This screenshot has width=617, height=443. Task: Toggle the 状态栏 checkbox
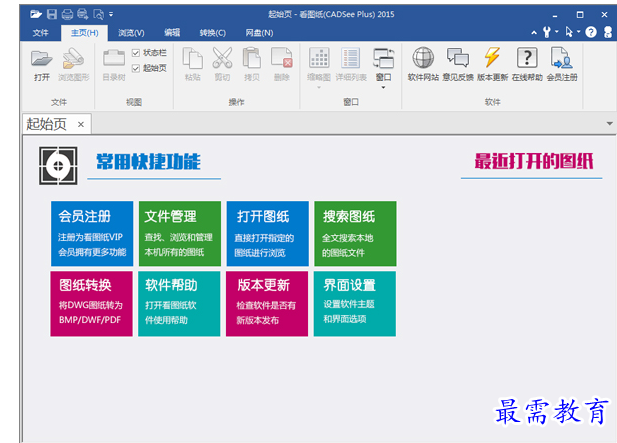click(x=136, y=53)
